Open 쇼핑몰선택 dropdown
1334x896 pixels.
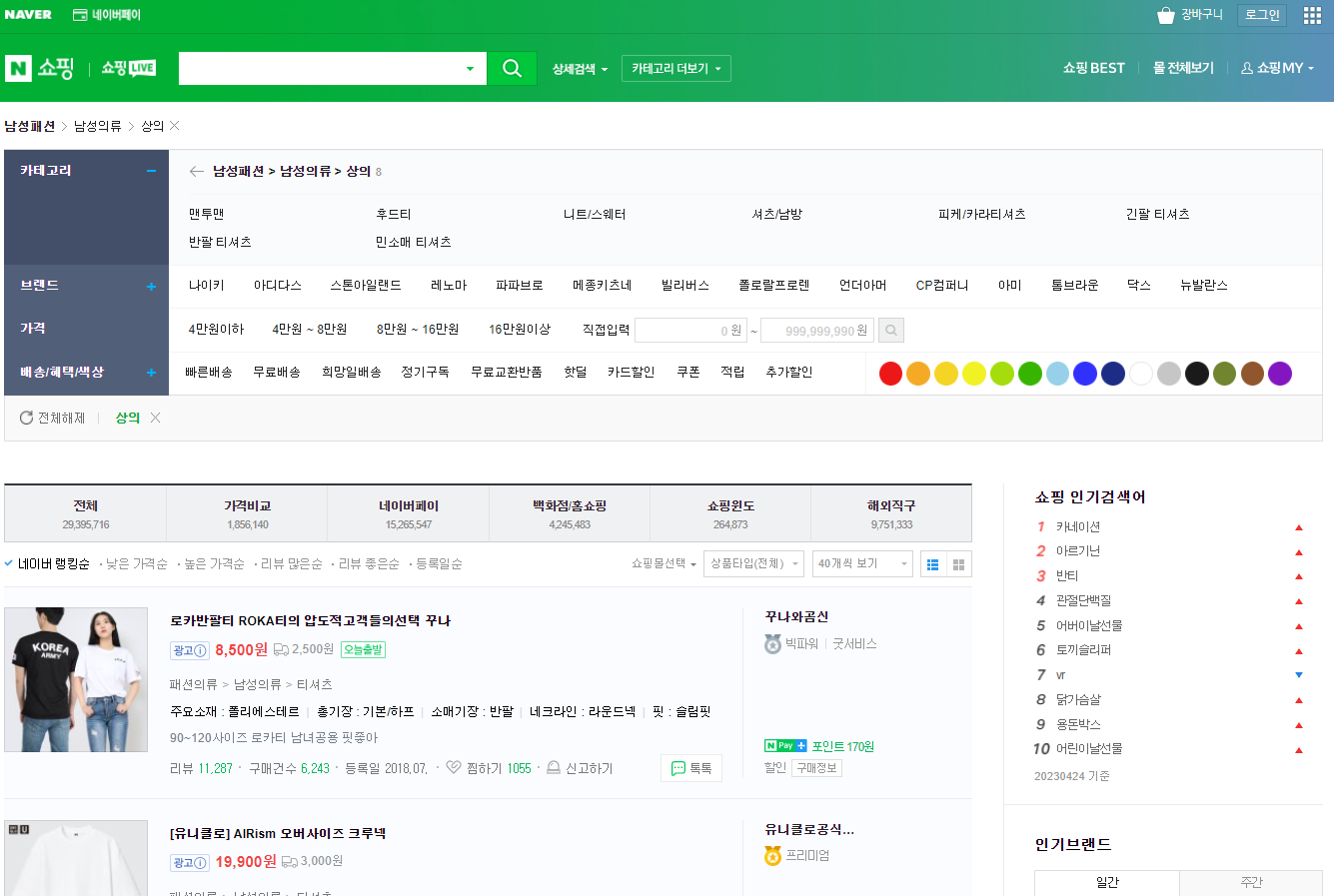(664, 563)
